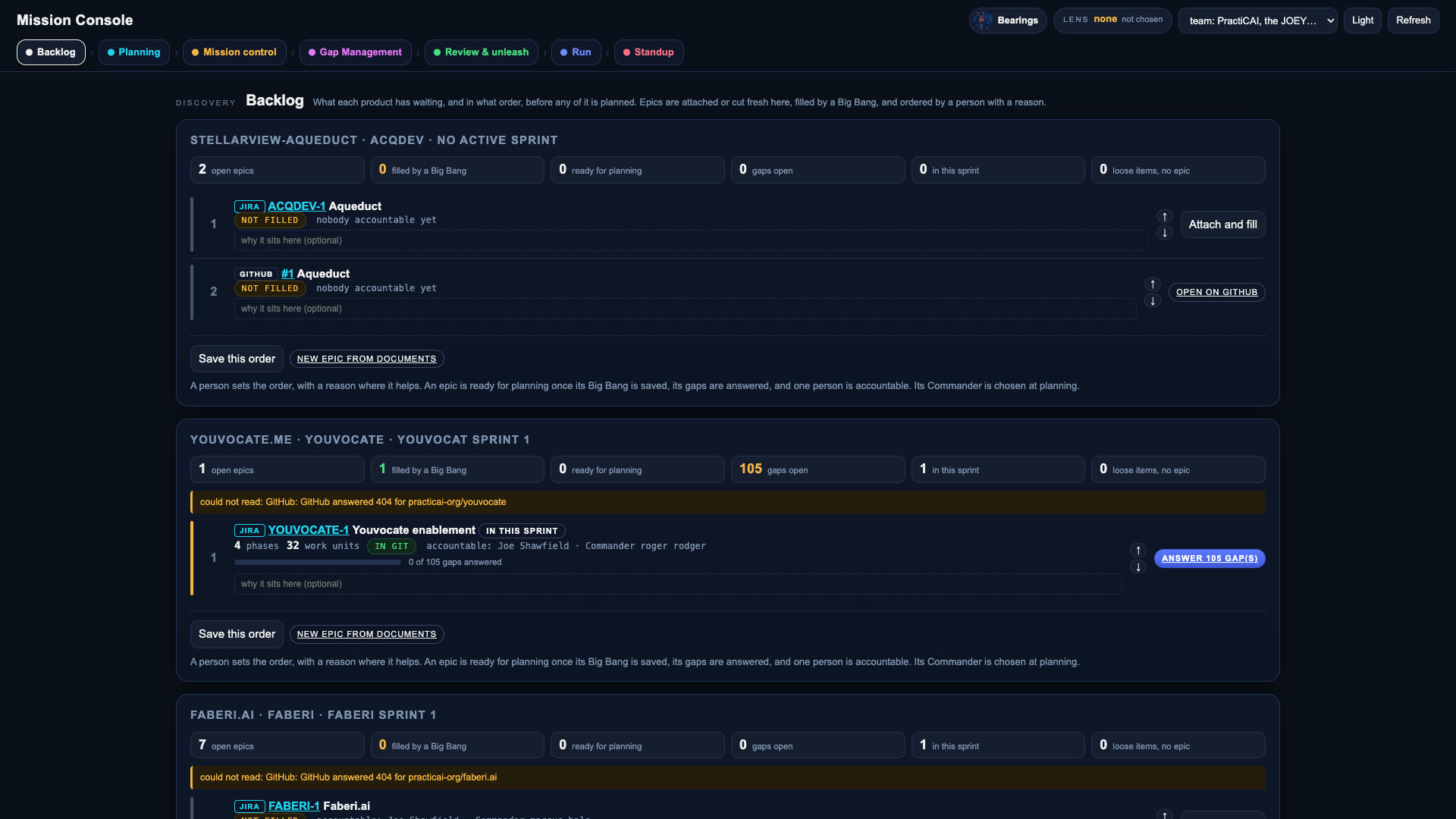1456x819 pixels.
Task: Open the YOUVOCATE-1 Jira link
Action: point(309,530)
